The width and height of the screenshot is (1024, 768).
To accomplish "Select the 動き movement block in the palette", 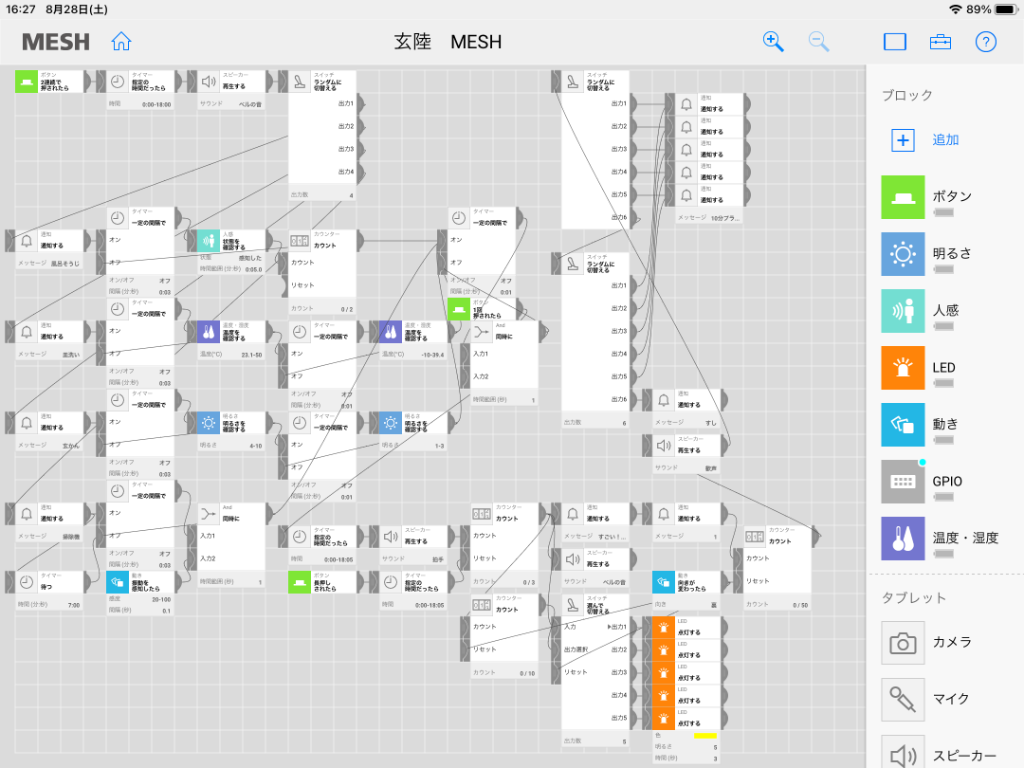I will click(x=903, y=424).
